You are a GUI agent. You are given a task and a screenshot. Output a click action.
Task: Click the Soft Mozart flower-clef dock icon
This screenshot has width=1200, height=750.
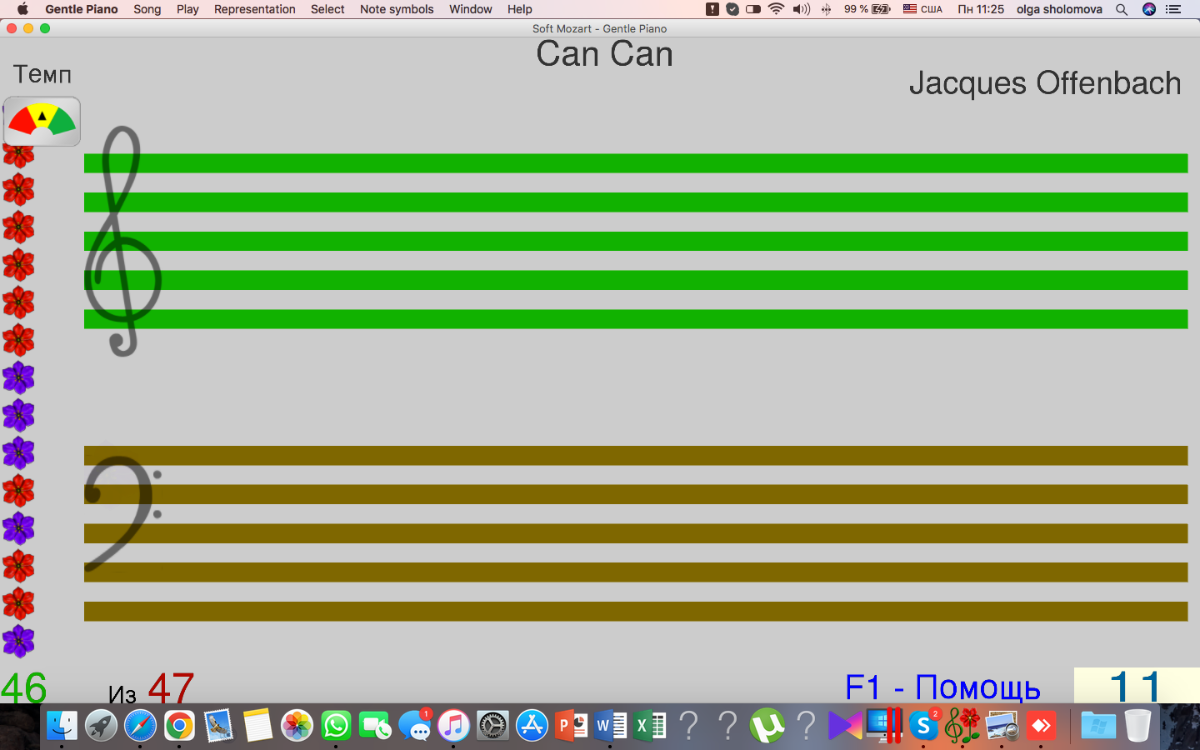(x=963, y=725)
